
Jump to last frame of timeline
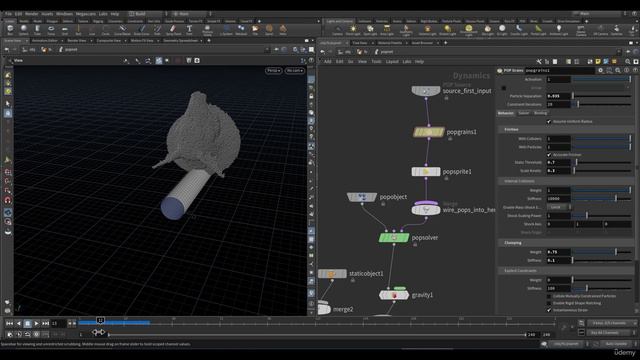coord(45,323)
